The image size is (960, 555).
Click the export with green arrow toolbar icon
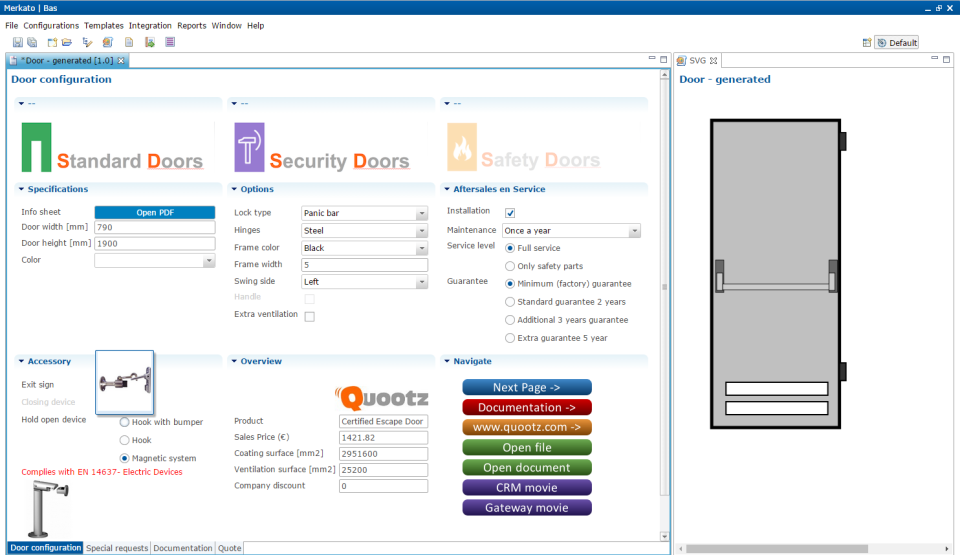pos(149,42)
